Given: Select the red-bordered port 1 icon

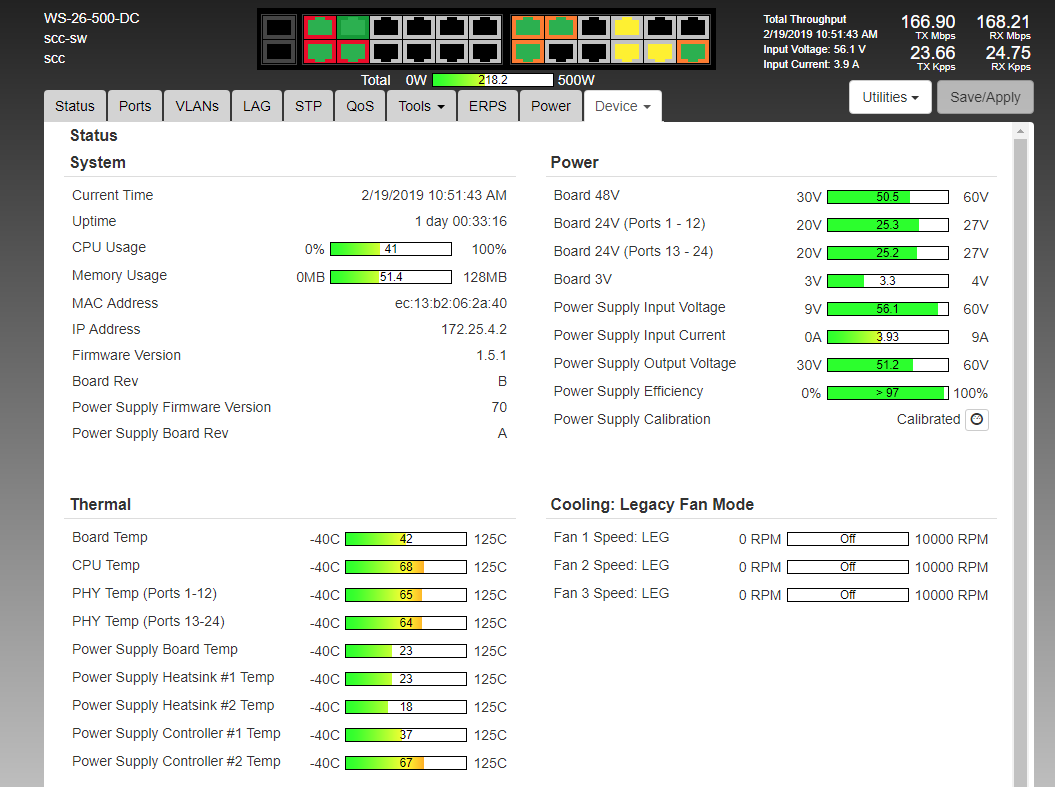Looking at the screenshot, I should [319, 27].
